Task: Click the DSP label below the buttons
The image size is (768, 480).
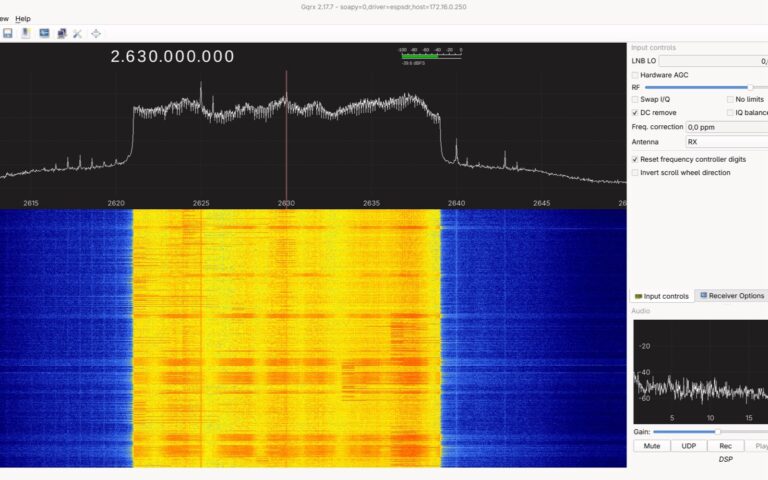Action: tap(725, 459)
